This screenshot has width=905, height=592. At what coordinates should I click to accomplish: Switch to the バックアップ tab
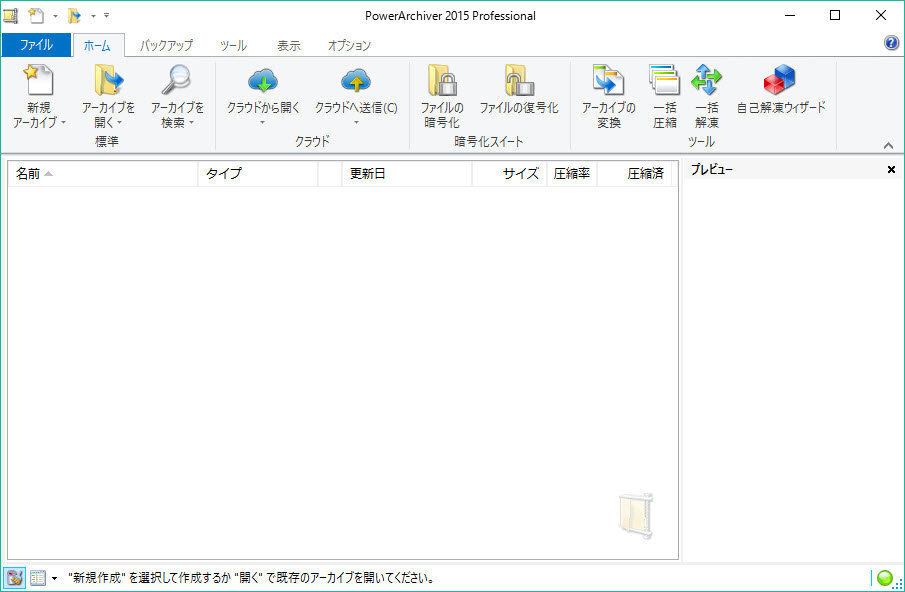pos(166,46)
